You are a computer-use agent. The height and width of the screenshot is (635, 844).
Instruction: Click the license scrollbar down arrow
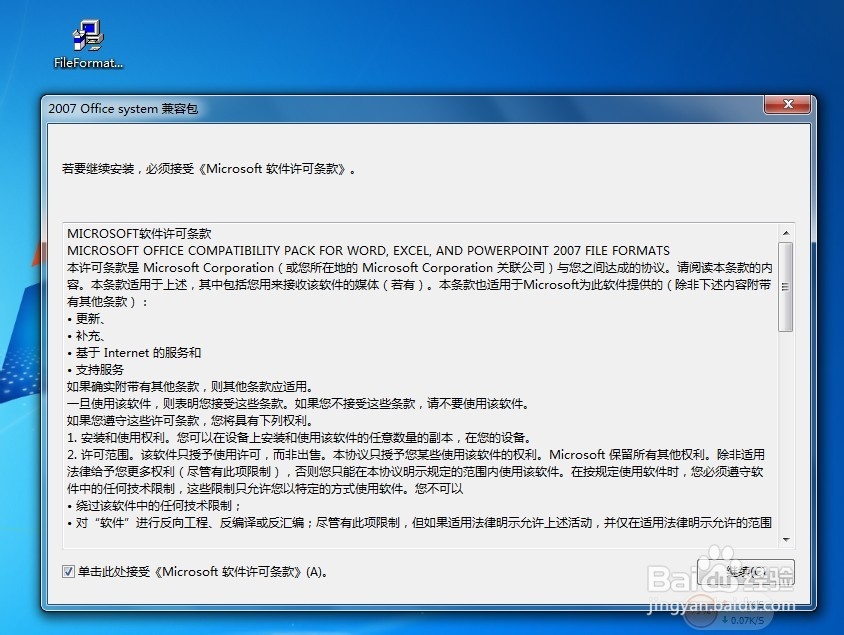click(786, 539)
